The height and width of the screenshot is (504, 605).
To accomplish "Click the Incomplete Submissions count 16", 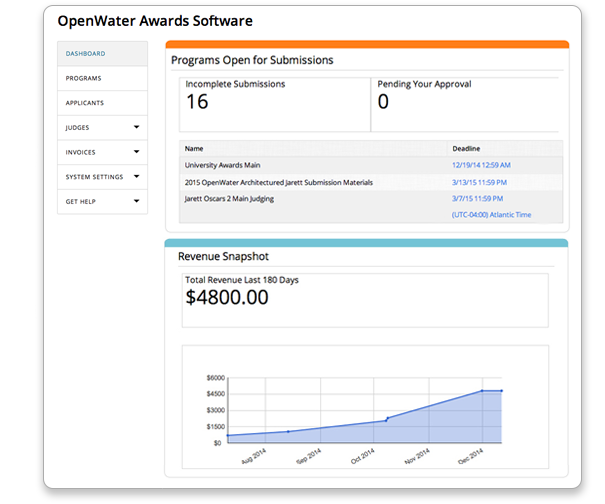I will pyautogui.click(x=197, y=102).
